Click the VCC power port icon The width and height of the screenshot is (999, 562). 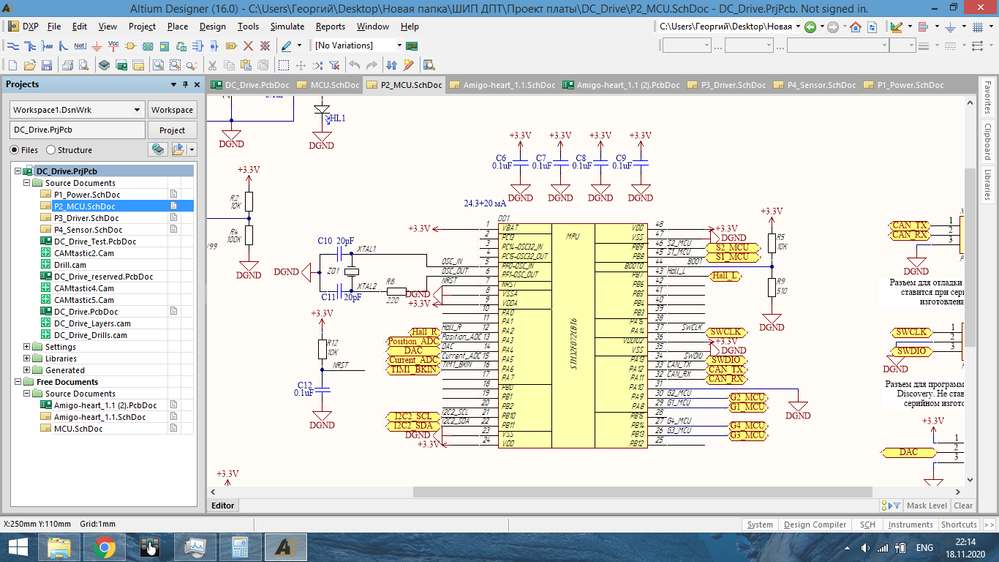point(112,46)
